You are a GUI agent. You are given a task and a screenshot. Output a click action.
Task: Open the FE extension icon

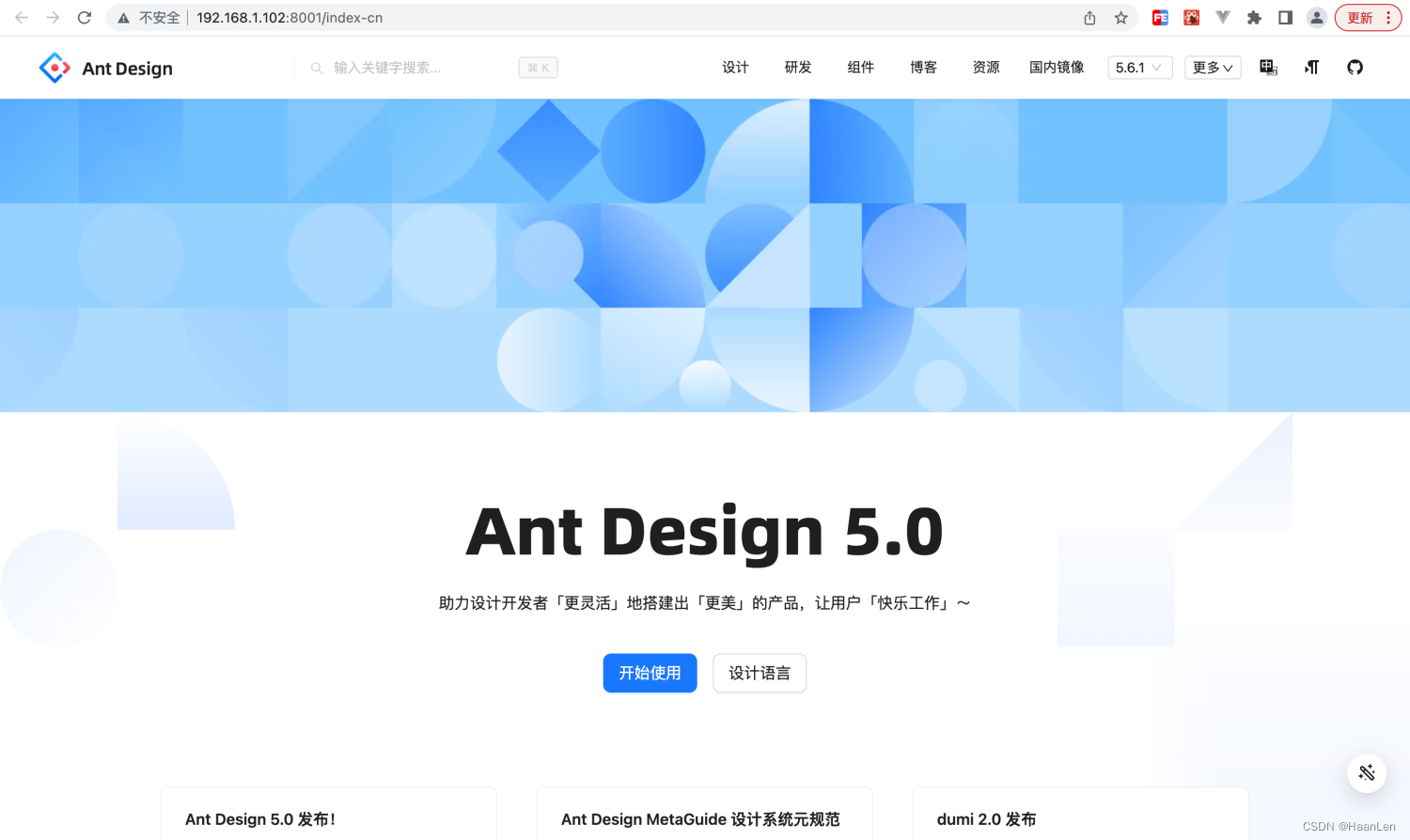(1160, 18)
